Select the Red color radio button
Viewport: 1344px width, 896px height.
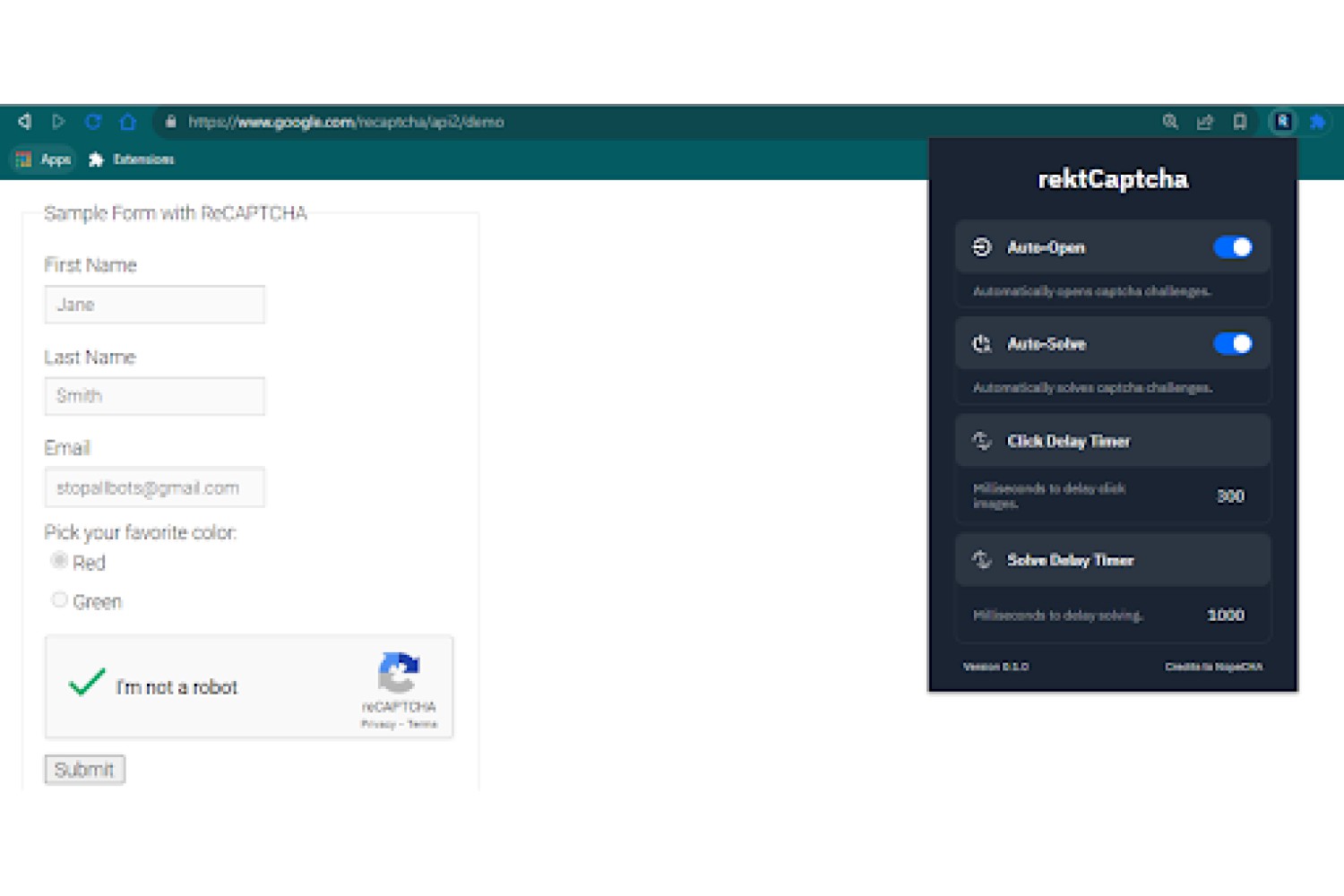(59, 561)
